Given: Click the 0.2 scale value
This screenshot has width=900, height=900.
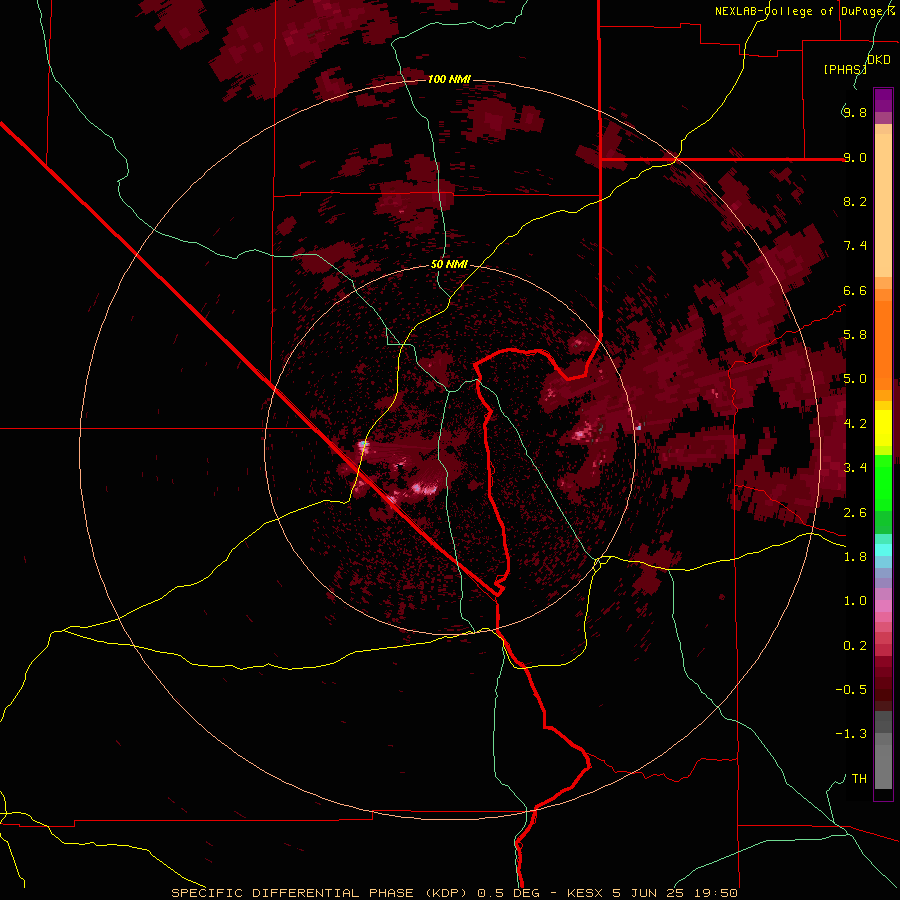Looking at the screenshot, I should click(x=855, y=646).
